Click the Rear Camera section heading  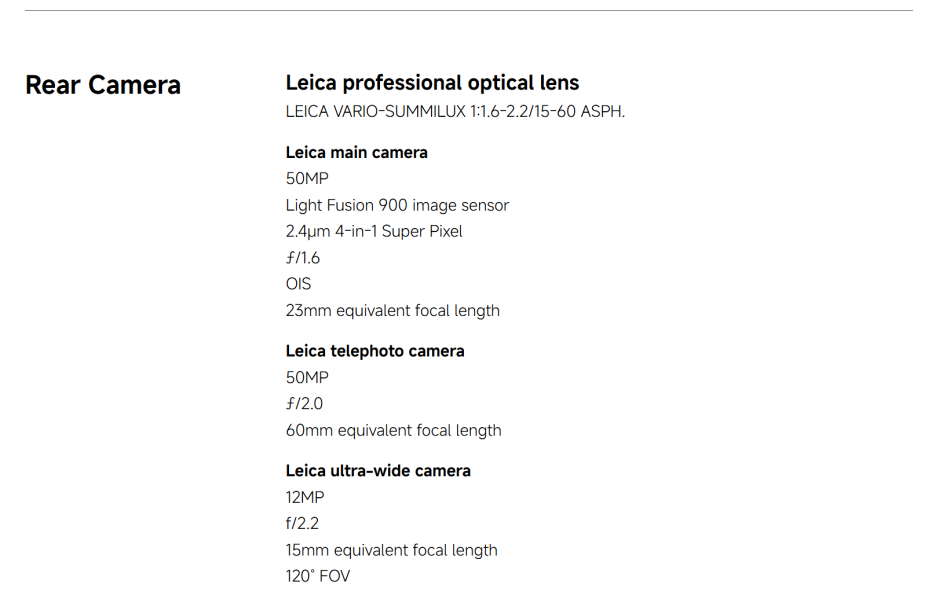(x=103, y=85)
